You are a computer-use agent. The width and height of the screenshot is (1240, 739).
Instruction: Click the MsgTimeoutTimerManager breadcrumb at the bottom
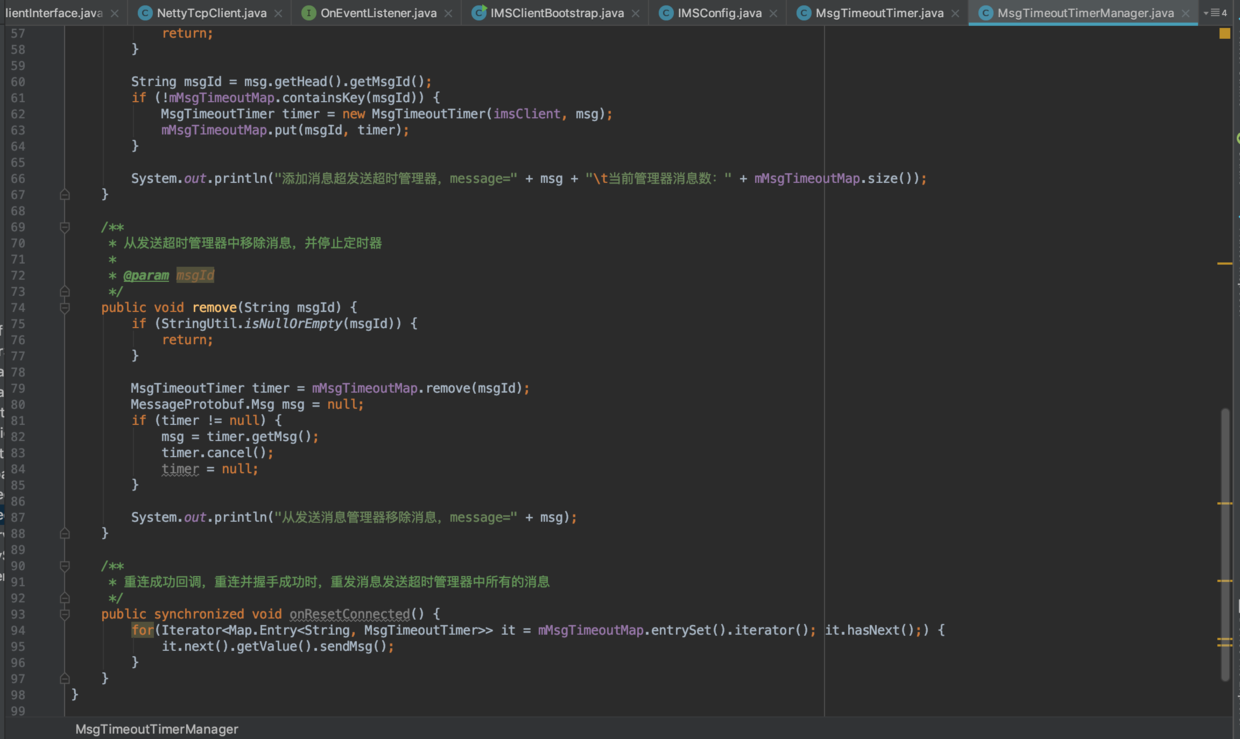[x=156, y=728]
